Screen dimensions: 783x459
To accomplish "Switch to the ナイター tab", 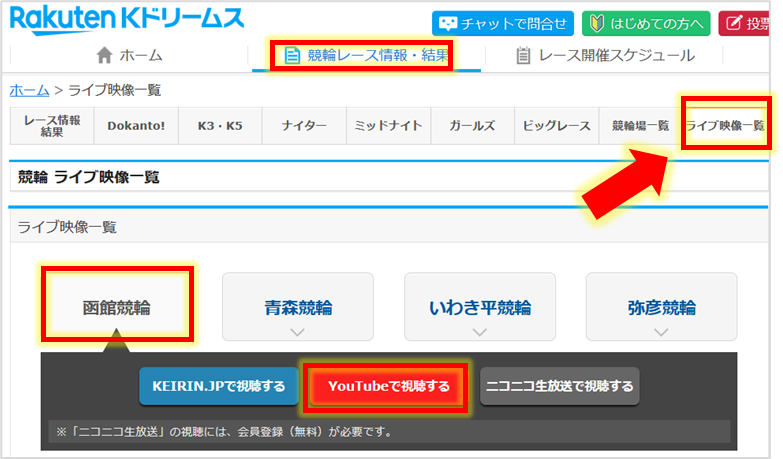I will (304, 126).
